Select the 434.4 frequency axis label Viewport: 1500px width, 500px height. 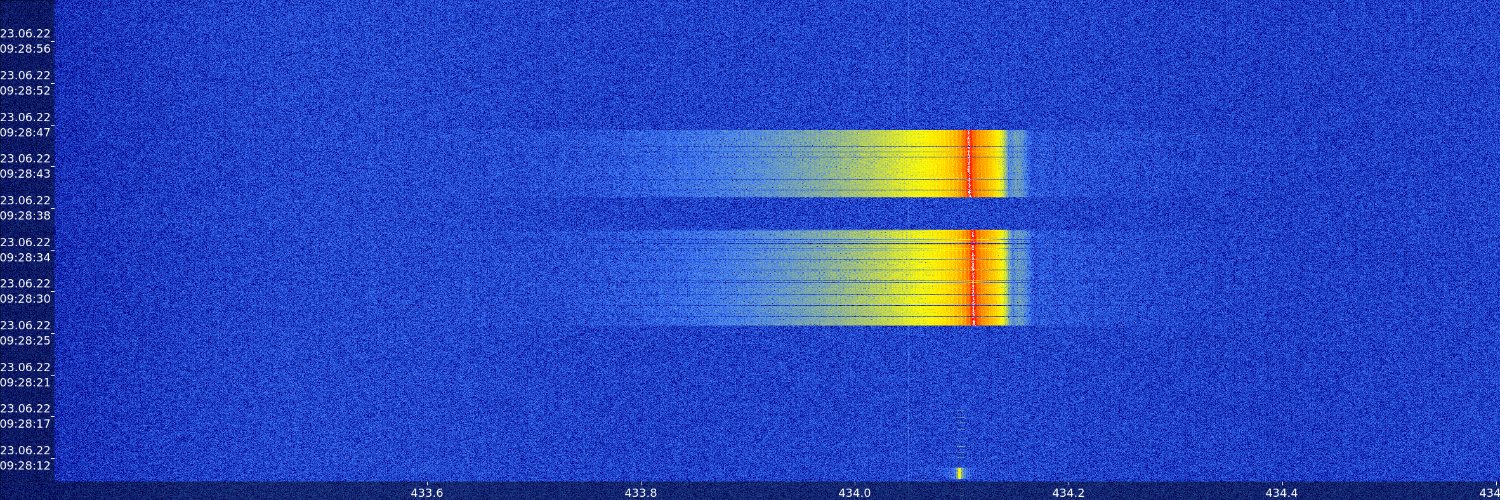1281,492
